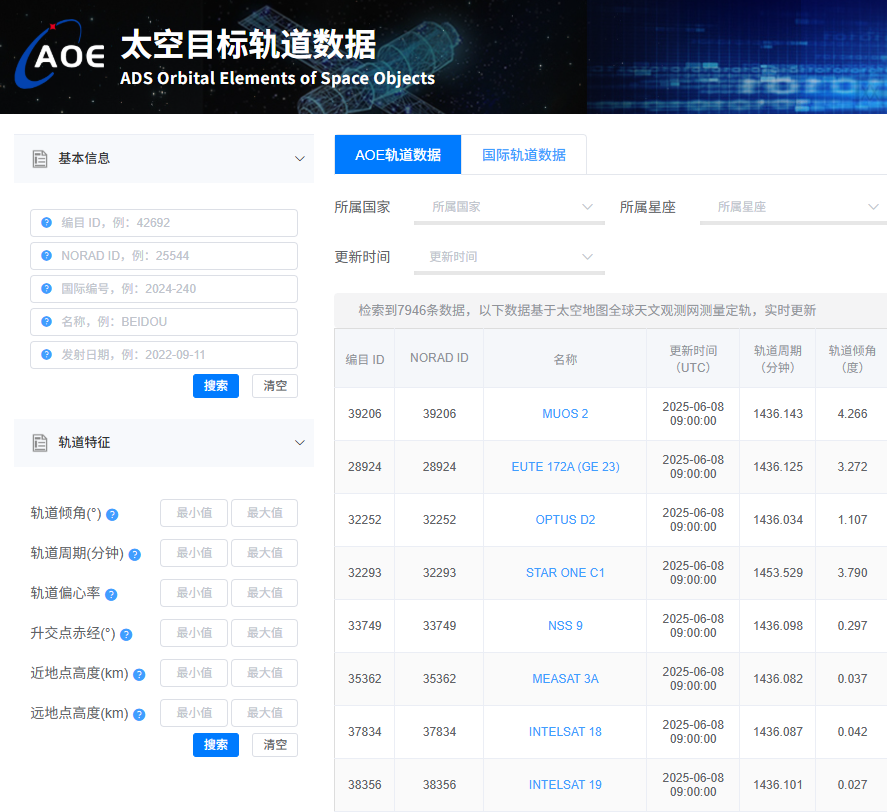Click help icon in 编目 ID field
This screenshot has width=887, height=812.
tap(46, 222)
